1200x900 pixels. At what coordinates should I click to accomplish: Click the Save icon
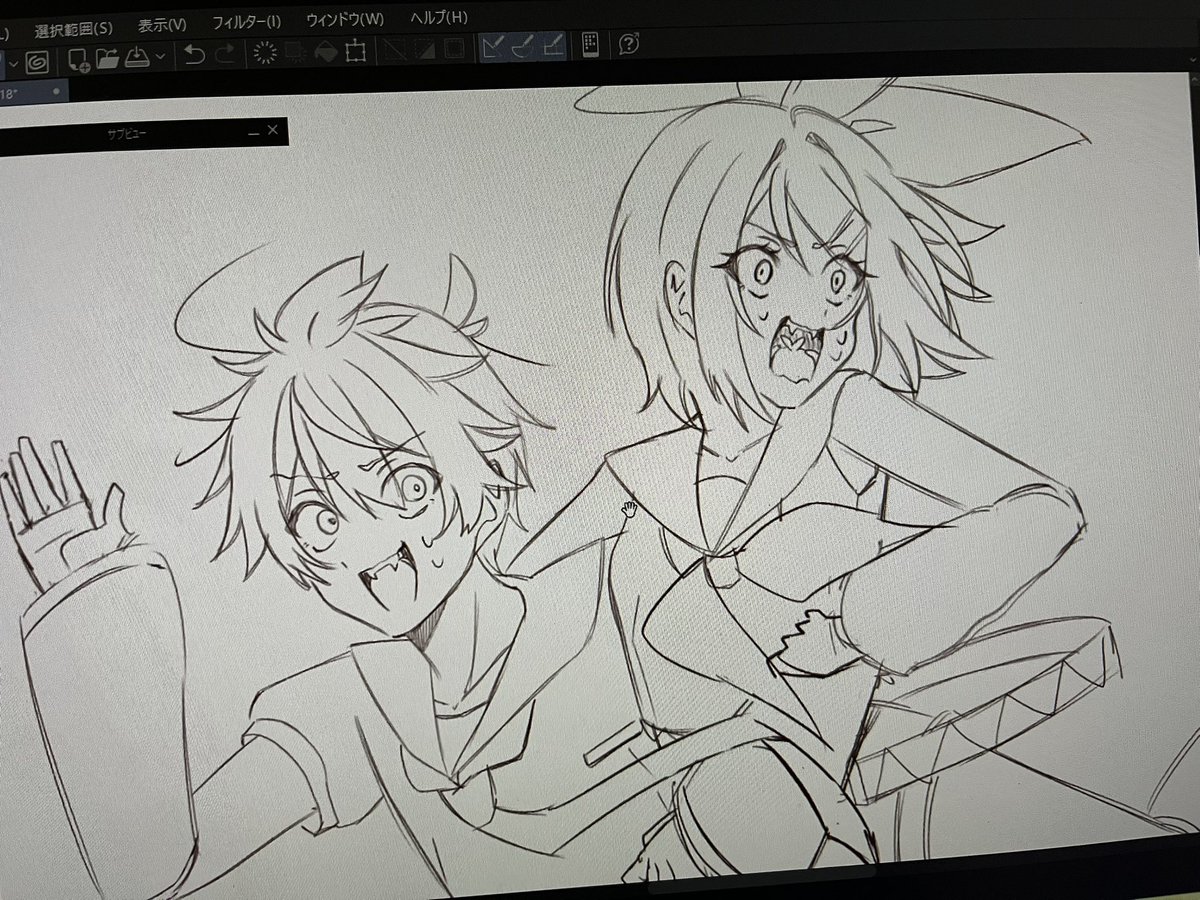pyautogui.click(x=137, y=56)
